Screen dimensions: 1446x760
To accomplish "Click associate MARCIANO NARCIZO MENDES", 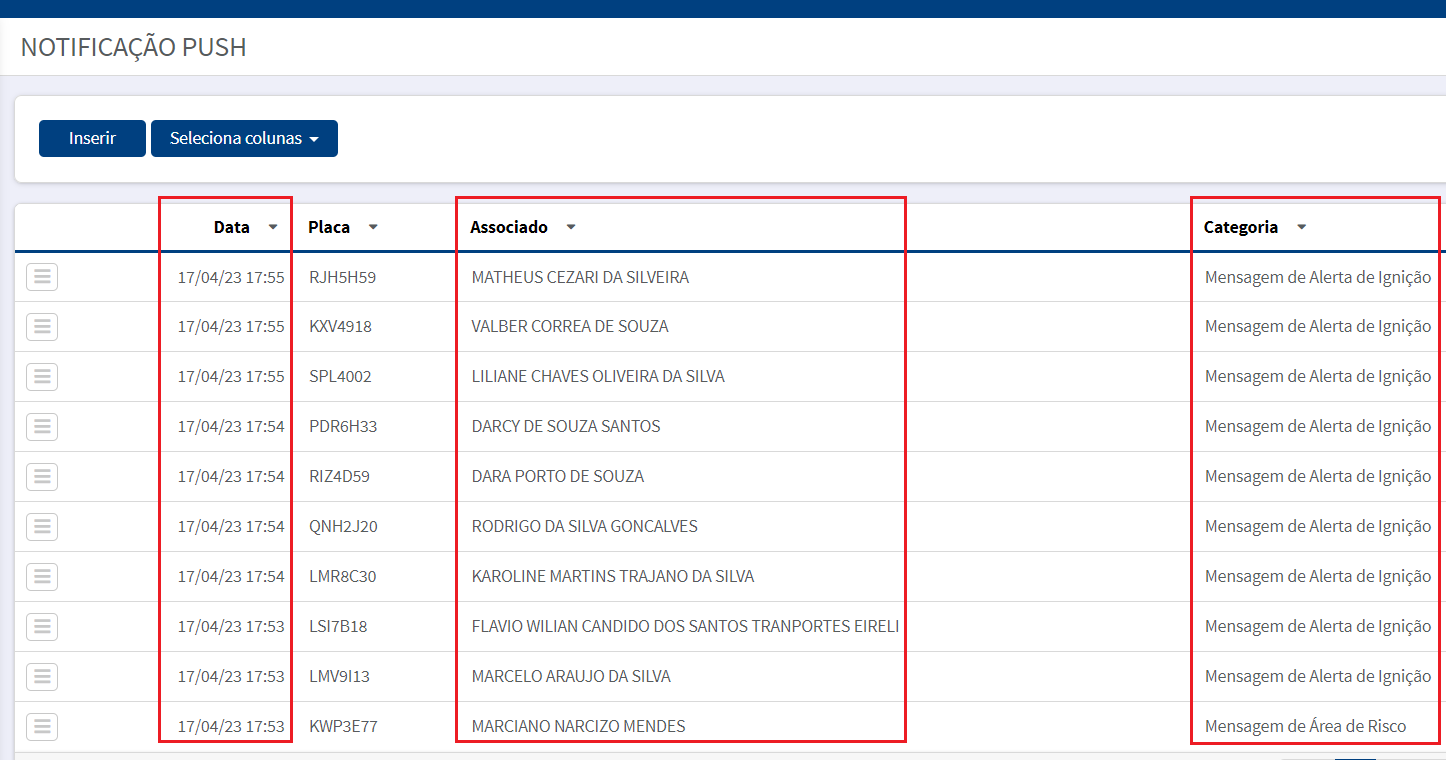I will [578, 727].
